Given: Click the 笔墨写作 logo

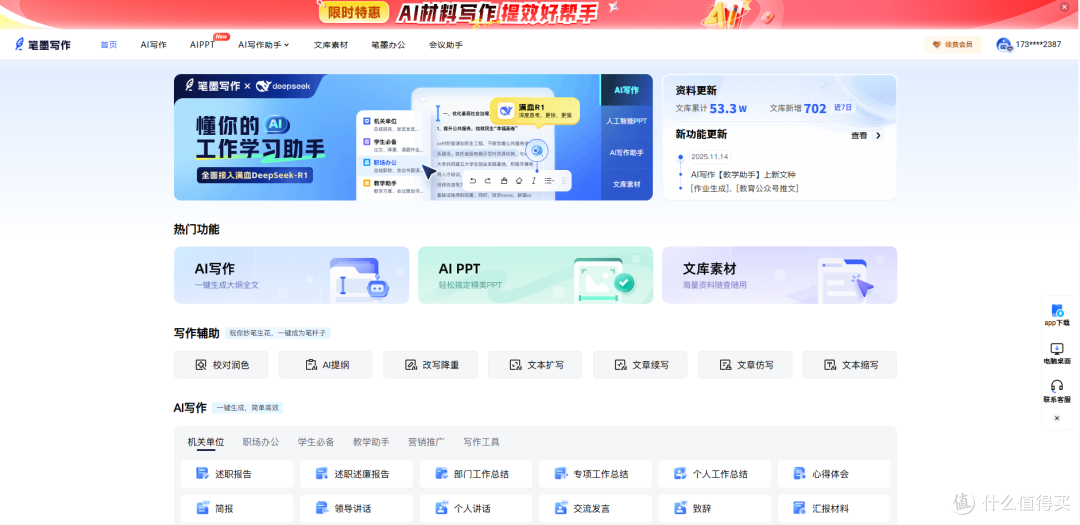Looking at the screenshot, I should 43,45.
